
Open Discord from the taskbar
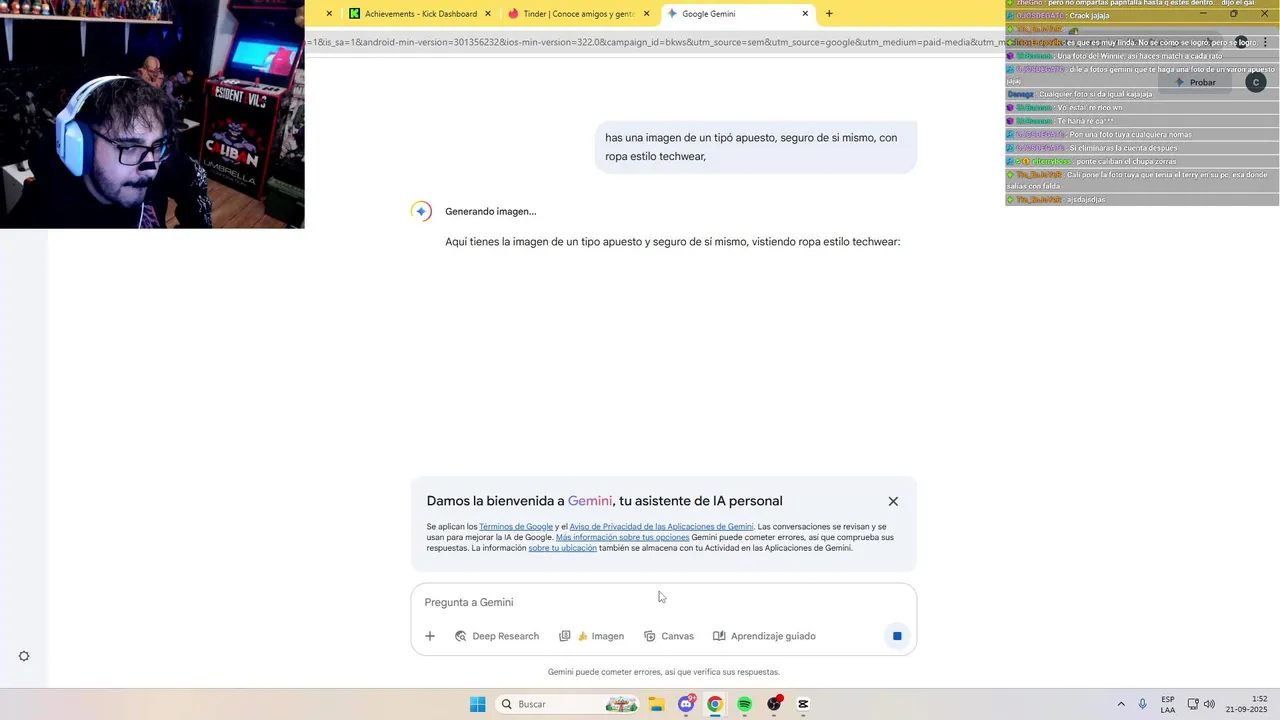click(x=686, y=704)
